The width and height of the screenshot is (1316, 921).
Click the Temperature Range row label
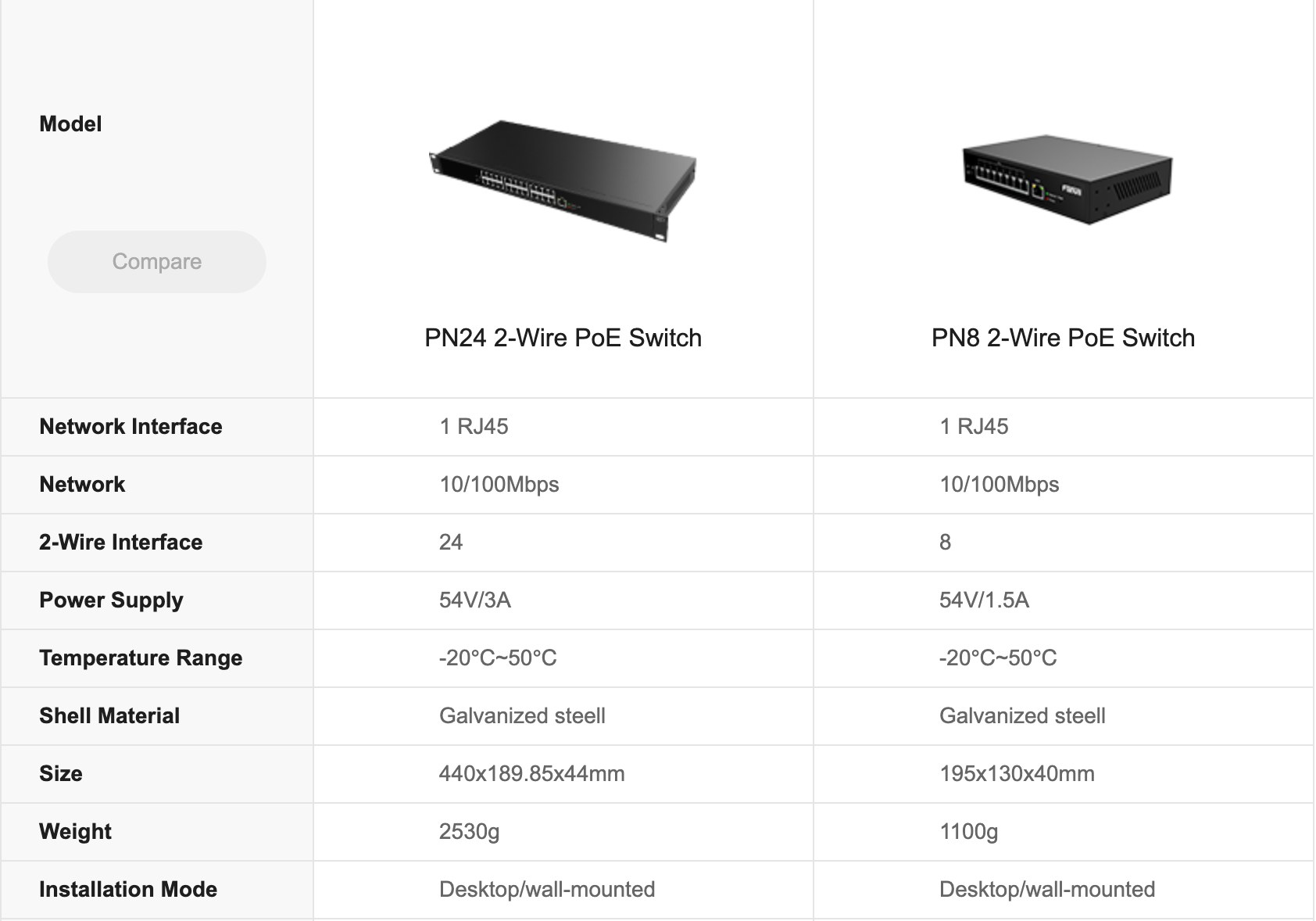141,658
